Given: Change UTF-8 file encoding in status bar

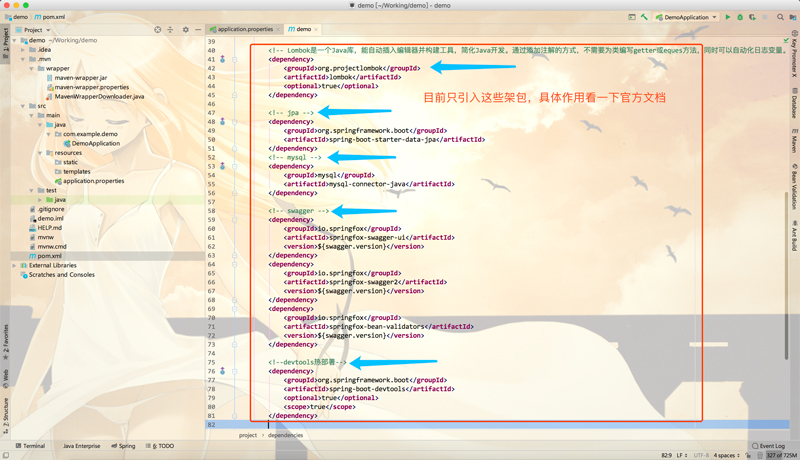Looking at the screenshot, I should (701, 455).
